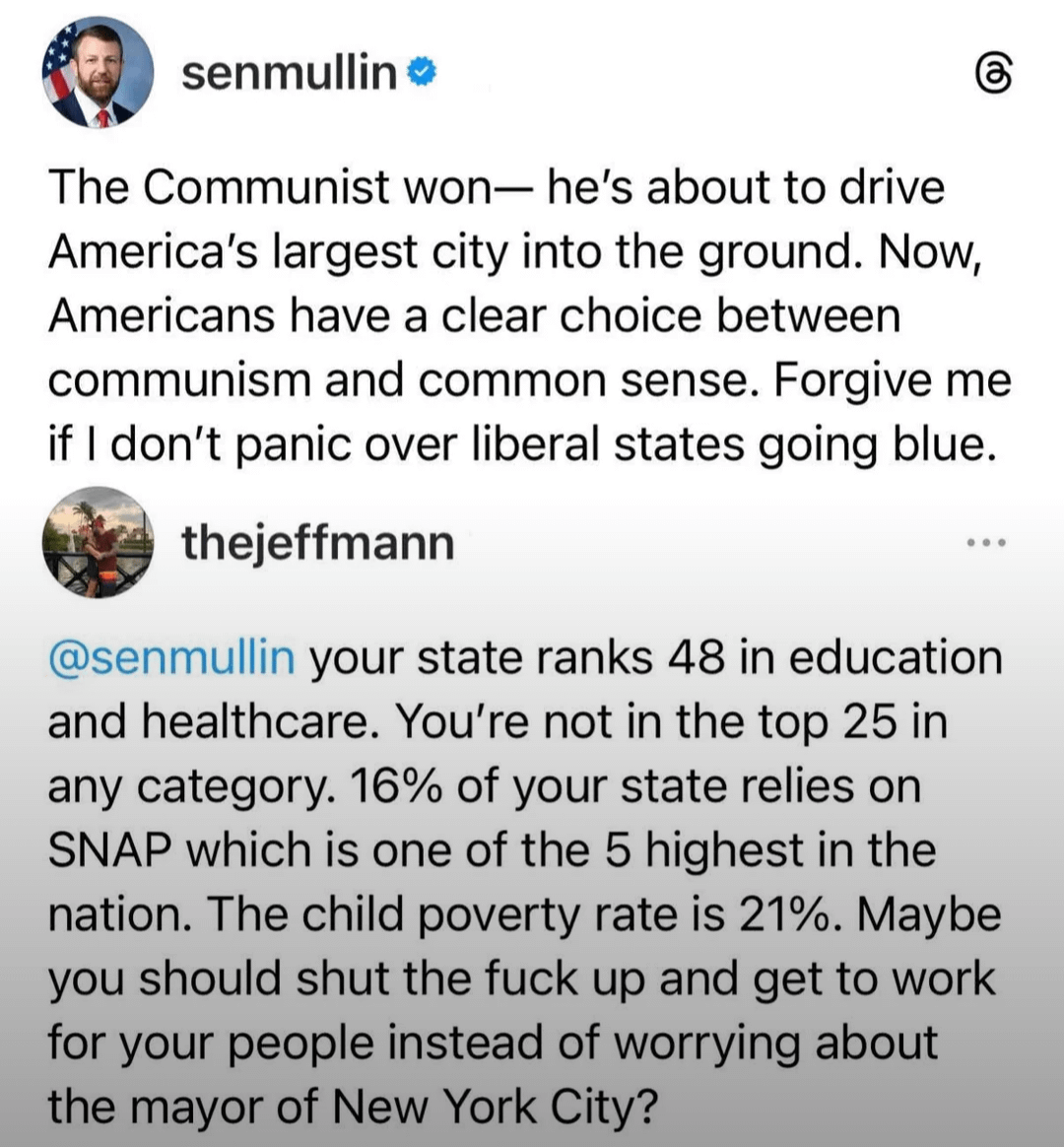Image resolution: width=1064 pixels, height=1147 pixels.
Task: Click the number "48" in the reply
Action: click(x=697, y=658)
